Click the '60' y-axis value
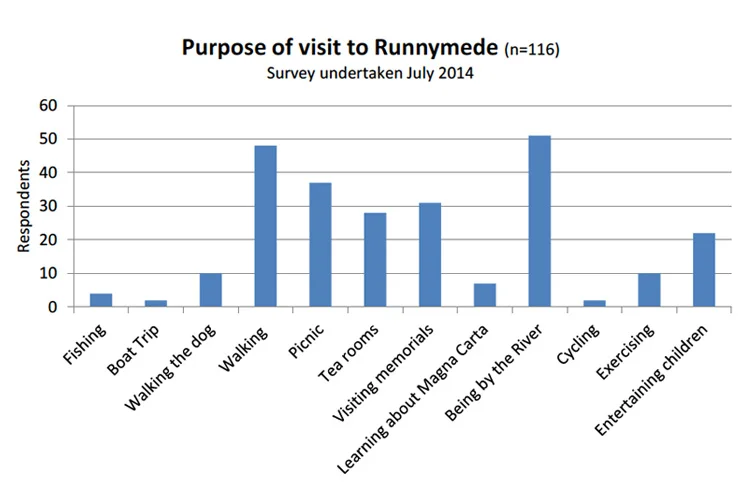 pyautogui.click(x=48, y=105)
